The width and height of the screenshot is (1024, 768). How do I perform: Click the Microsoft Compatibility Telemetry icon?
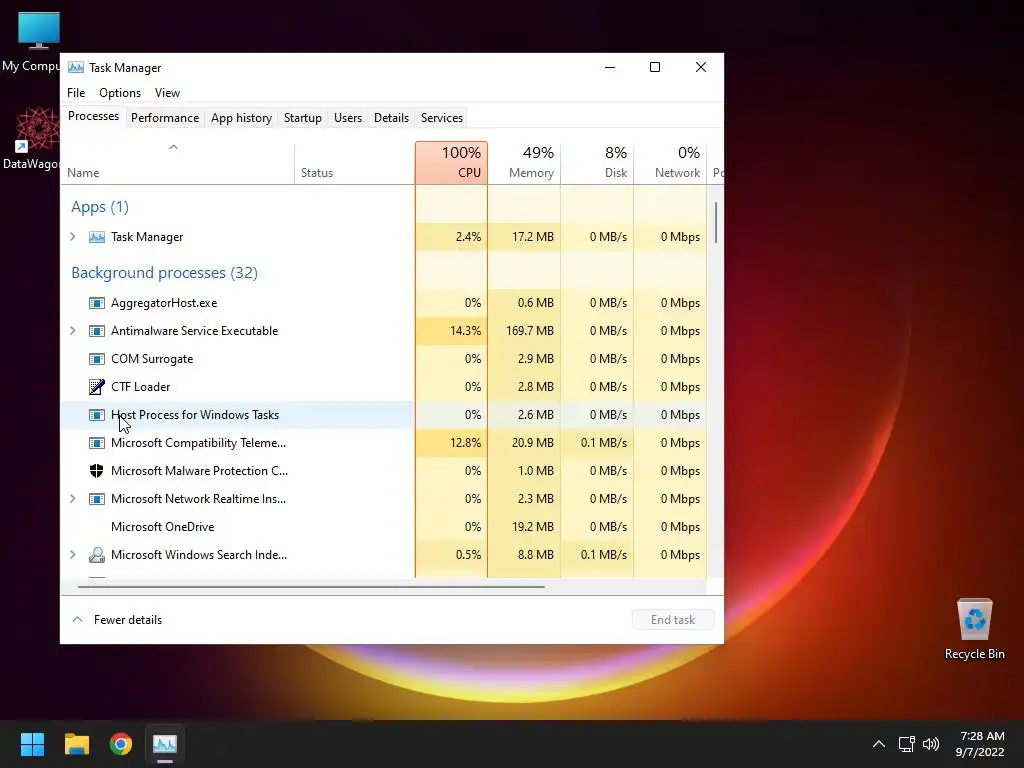pyautogui.click(x=97, y=443)
